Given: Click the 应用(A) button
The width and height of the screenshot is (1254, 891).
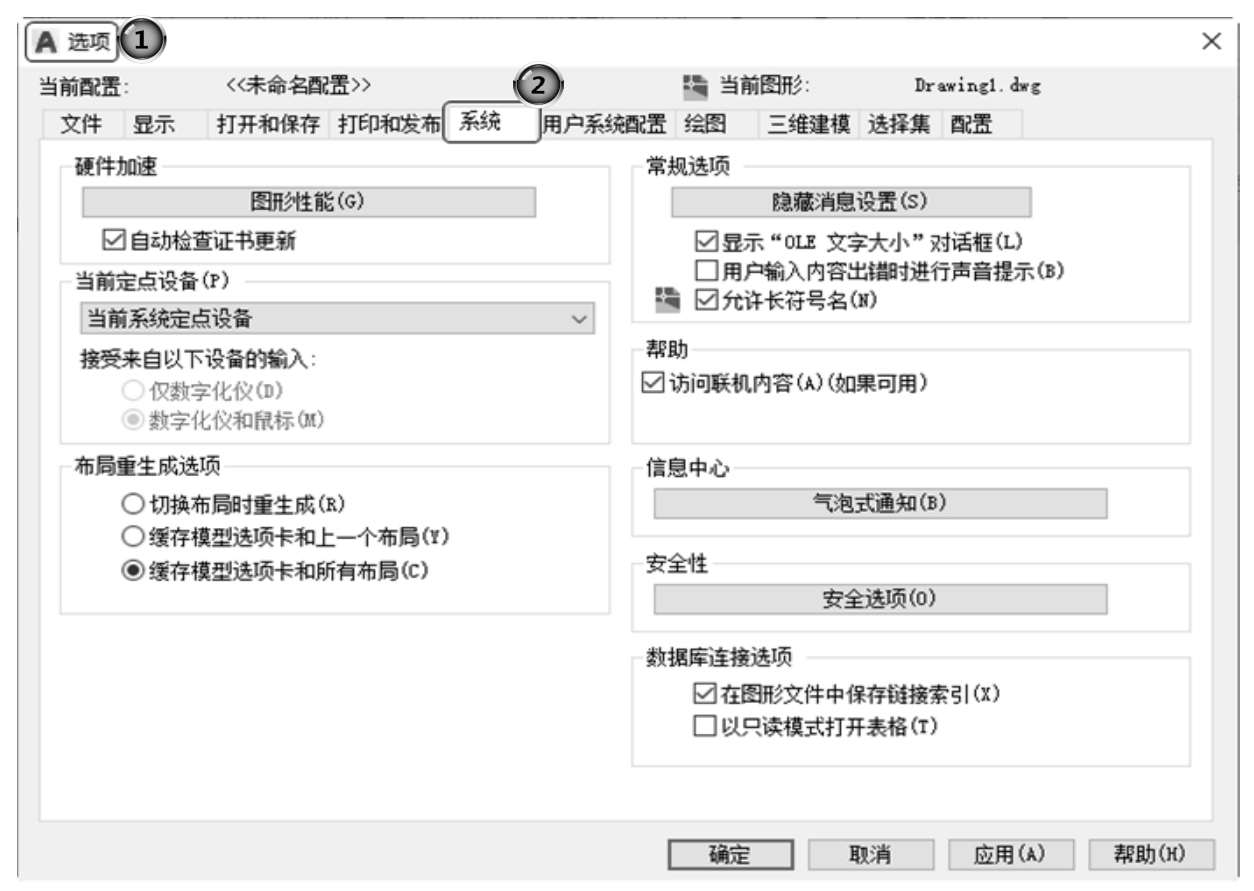Looking at the screenshot, I should 1009,855.
